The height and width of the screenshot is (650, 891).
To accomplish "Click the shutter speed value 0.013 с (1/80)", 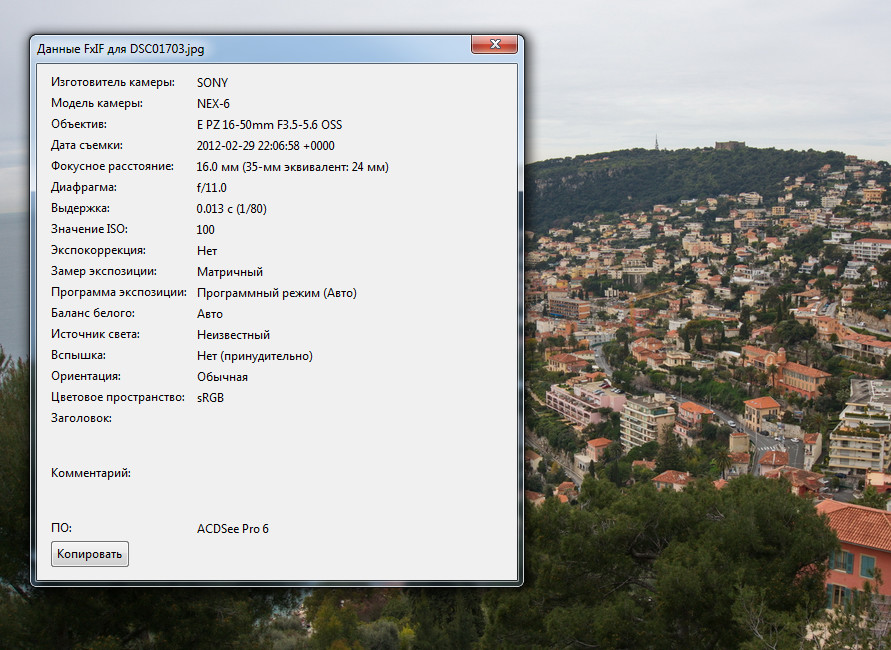I will (232, 208).
